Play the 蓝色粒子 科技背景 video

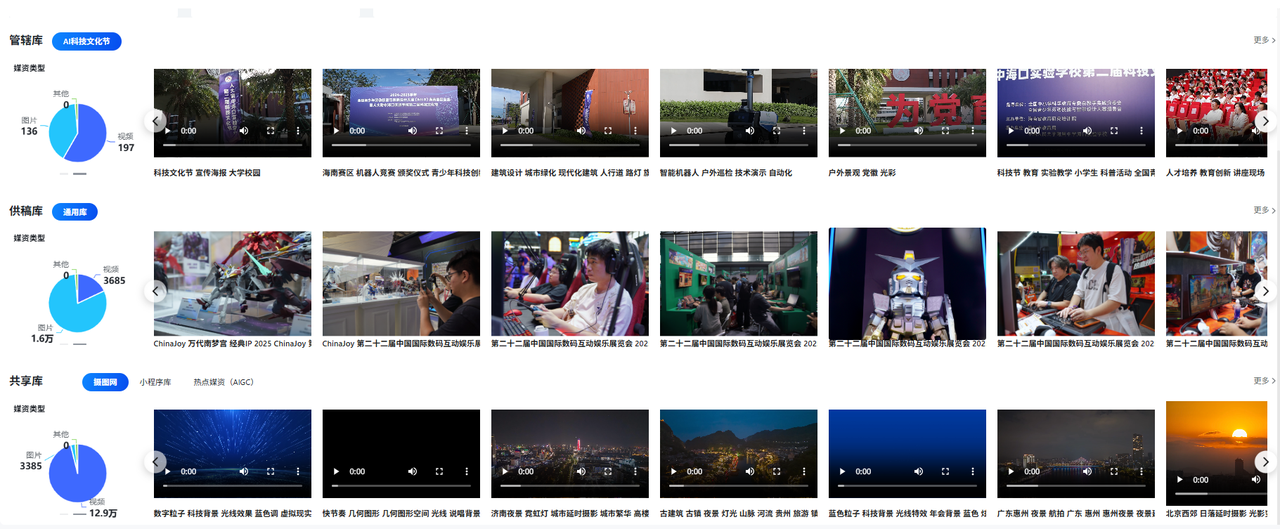point(844,472)
